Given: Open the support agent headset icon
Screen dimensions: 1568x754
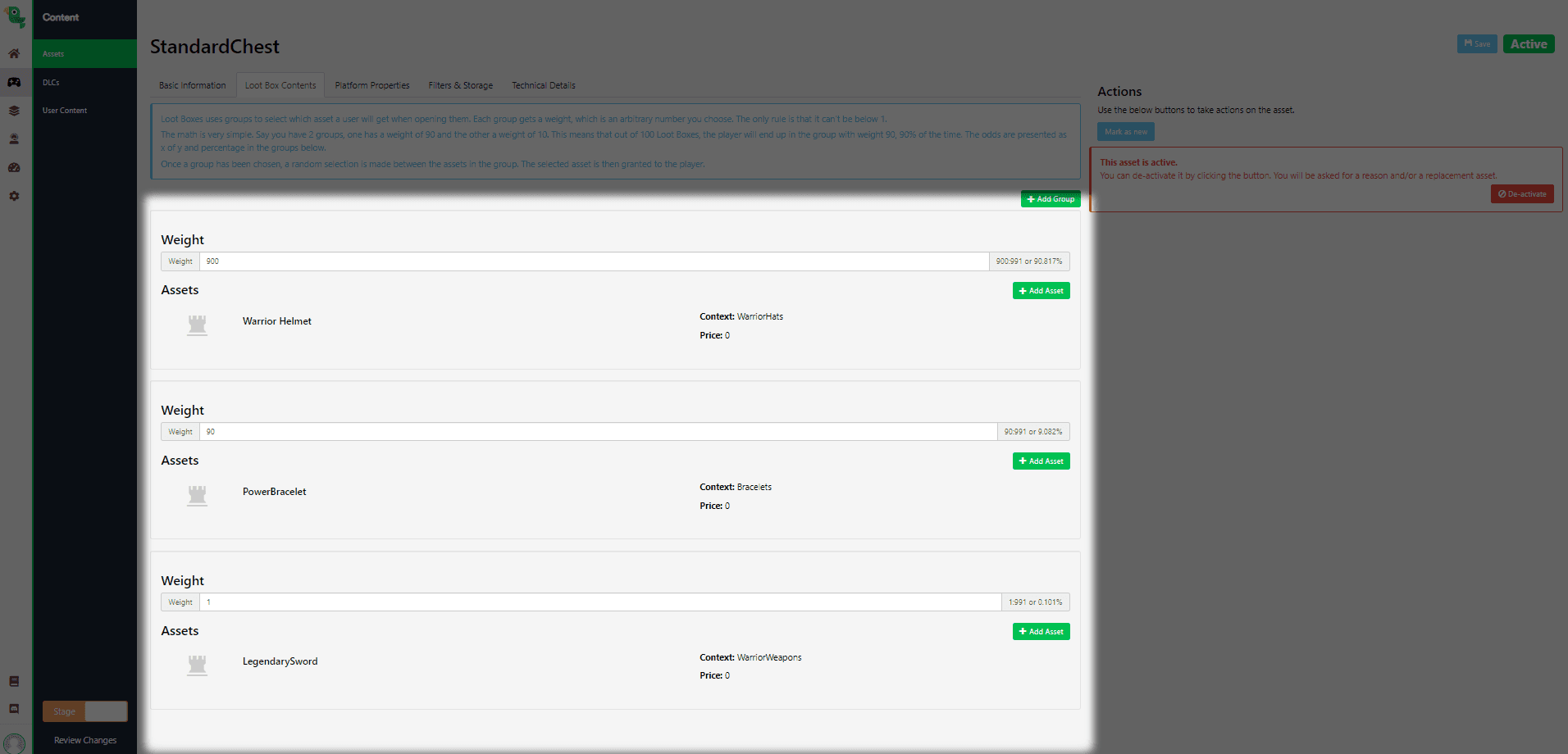Looking at the screenshot, I should click(14, 139).
